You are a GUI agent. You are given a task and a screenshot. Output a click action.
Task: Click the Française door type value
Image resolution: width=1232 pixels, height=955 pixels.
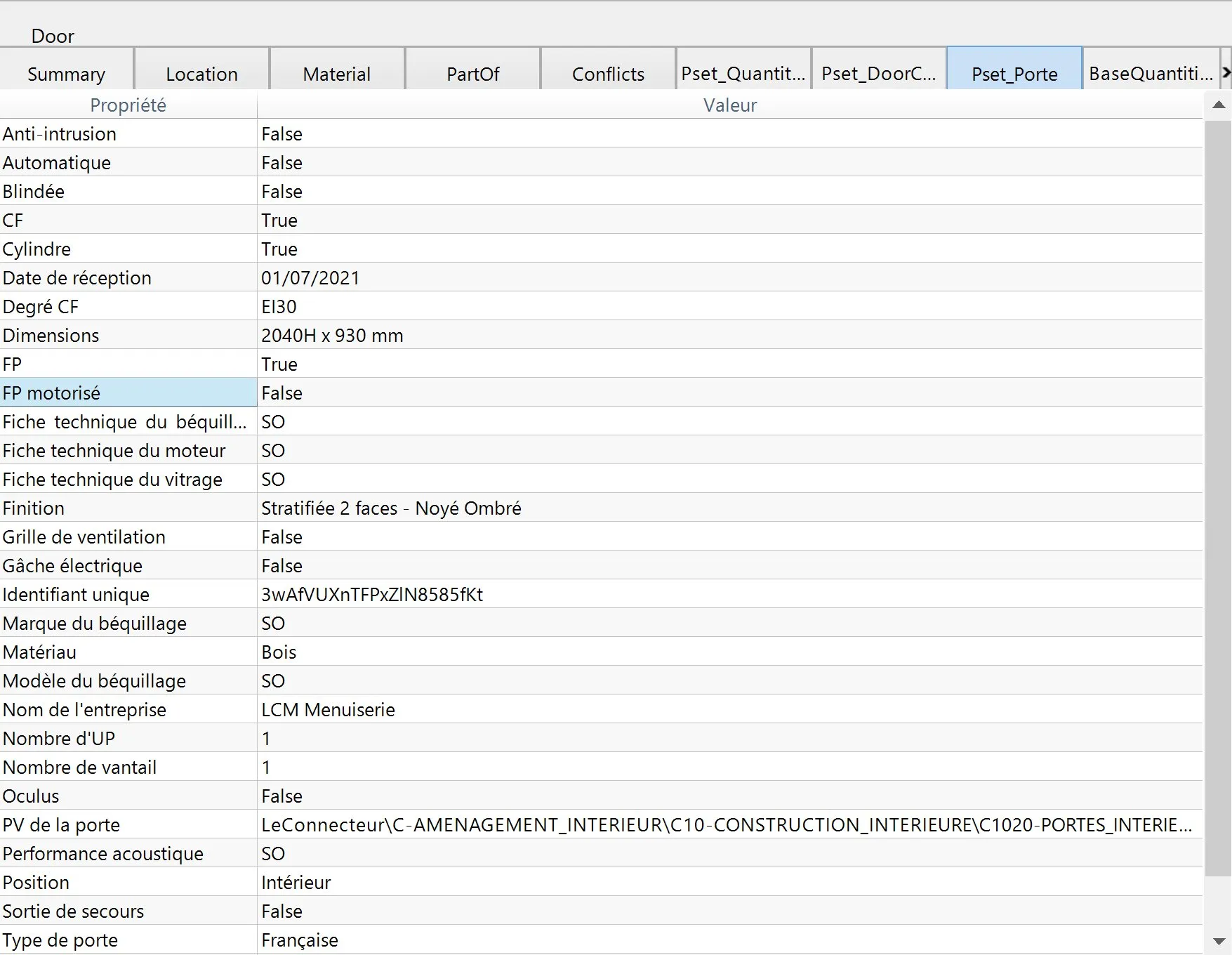300,940
